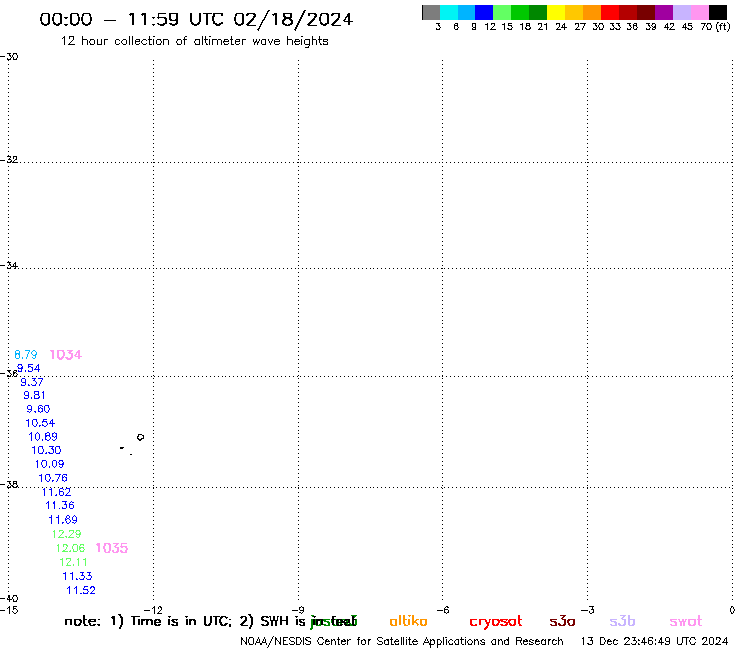This screenshot has height=650, width=740.
Task: Select the purple legend color swatch
Action: pos(664,12)
